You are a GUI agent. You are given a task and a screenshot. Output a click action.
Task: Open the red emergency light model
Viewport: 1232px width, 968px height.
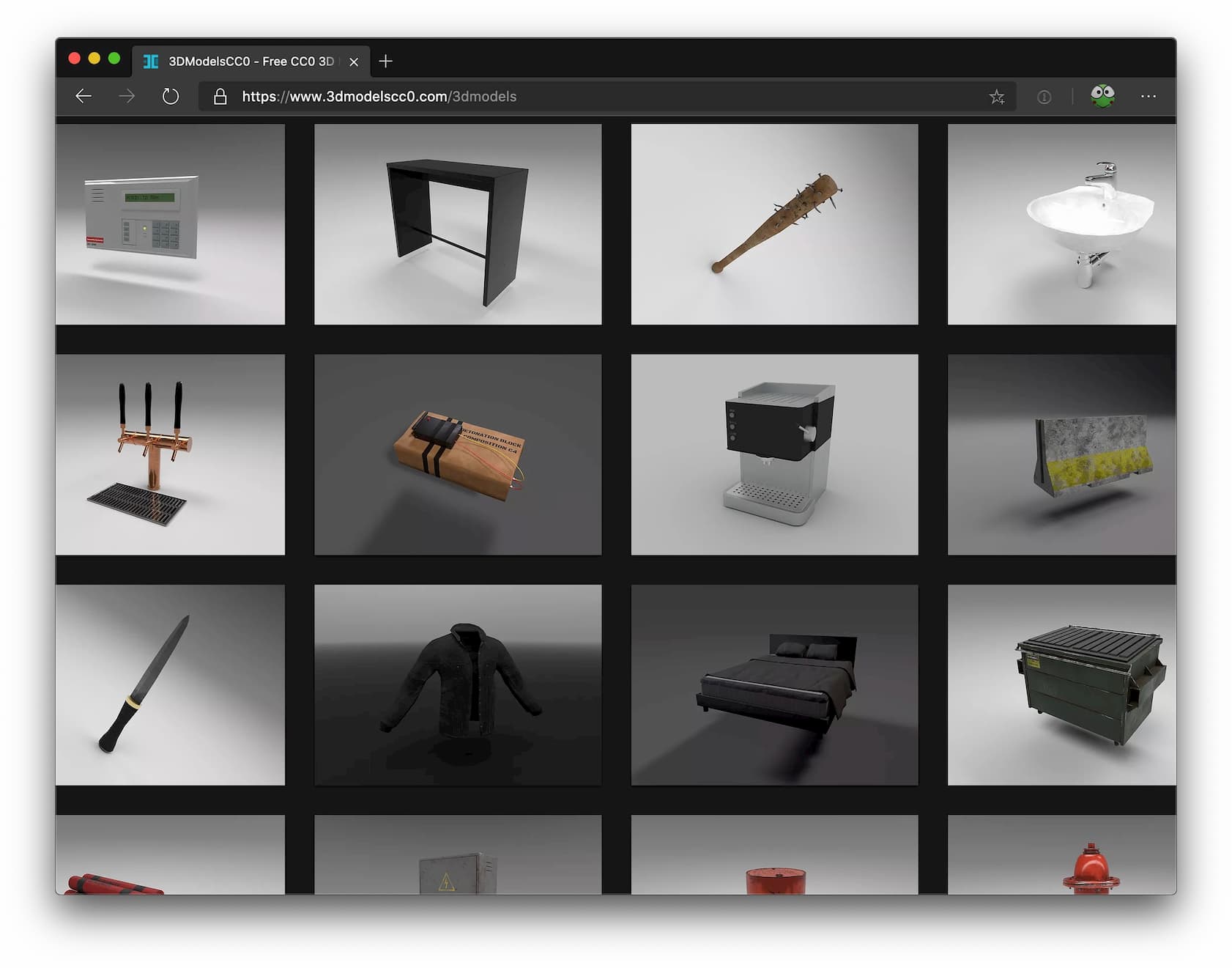coord(774,854)
